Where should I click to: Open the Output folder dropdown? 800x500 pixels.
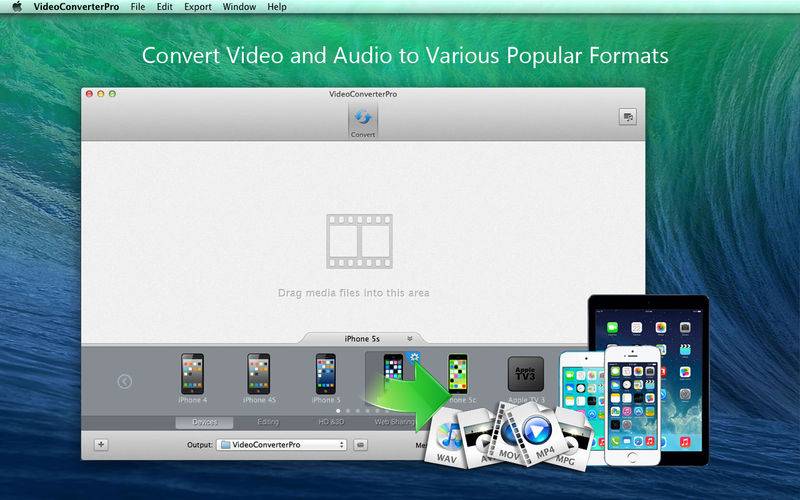[x=282, y=445]
